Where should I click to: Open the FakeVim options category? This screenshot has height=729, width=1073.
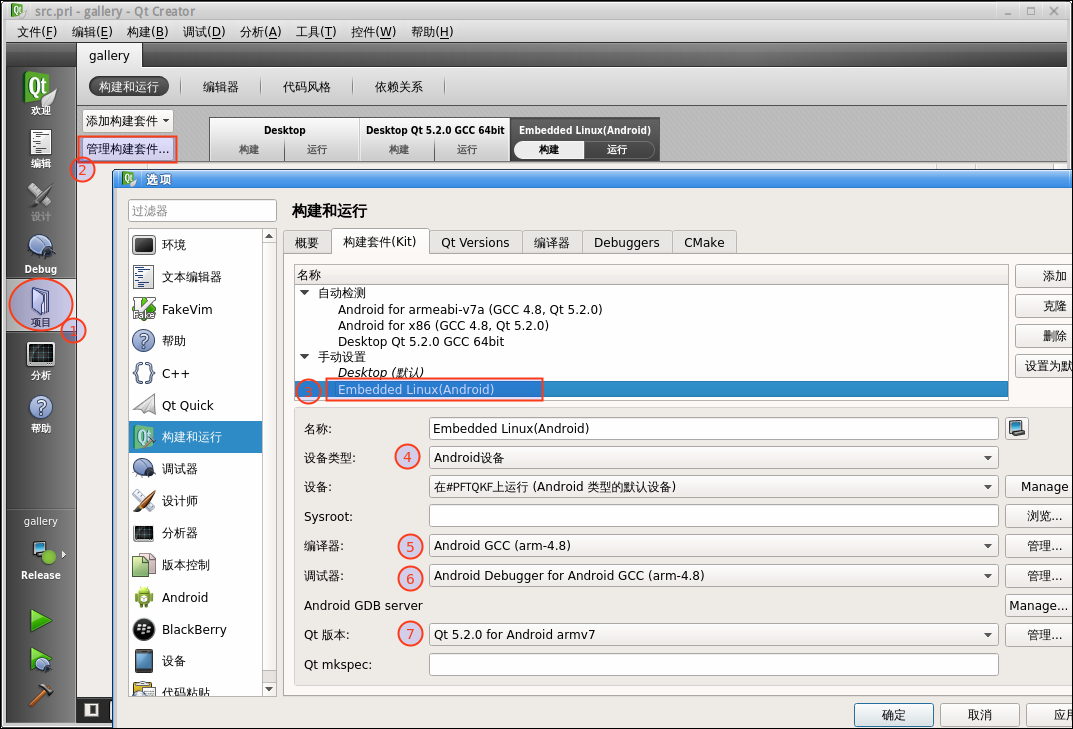coord(196,309)
